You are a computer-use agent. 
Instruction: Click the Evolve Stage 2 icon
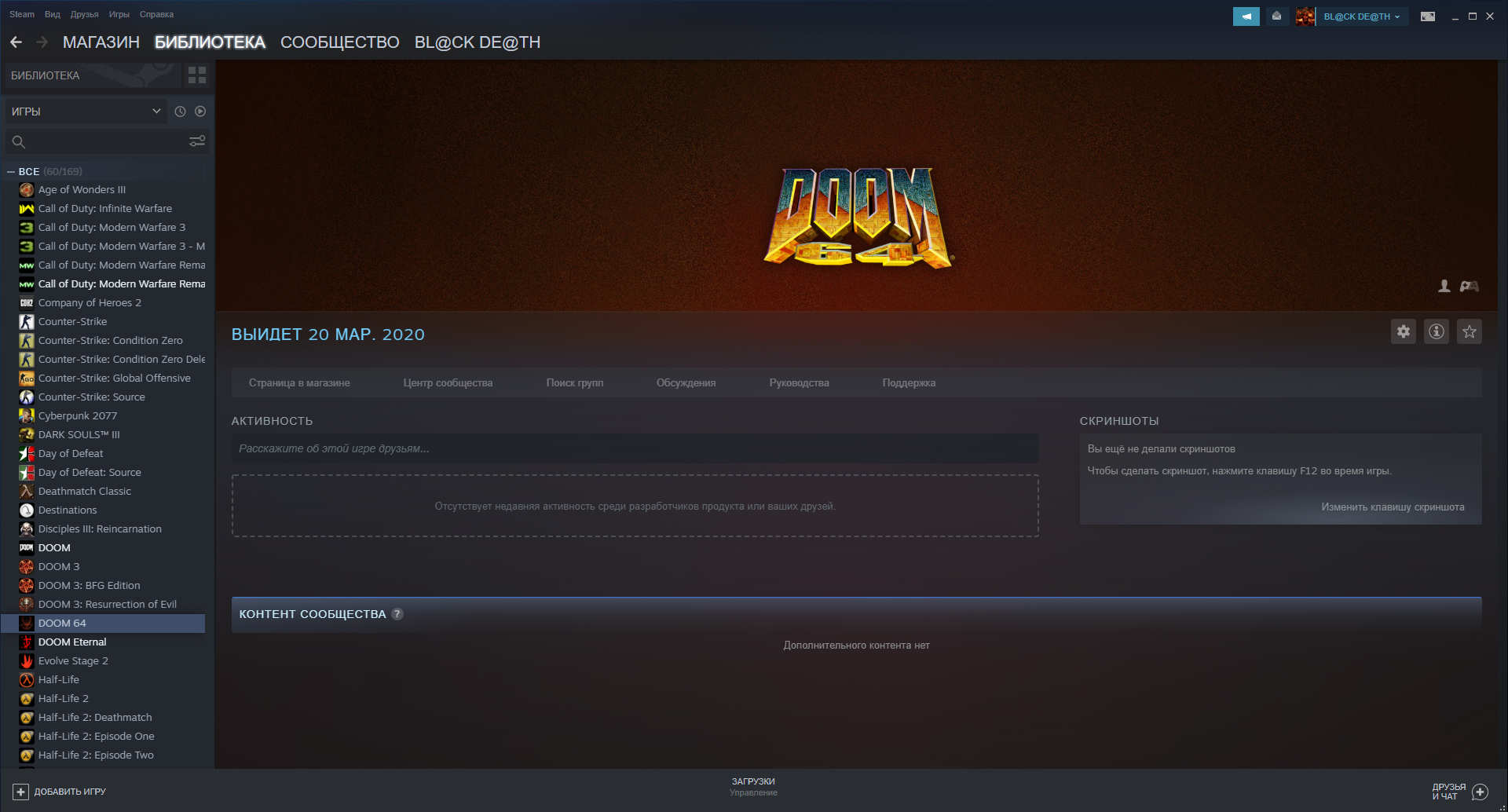point(27,661)
